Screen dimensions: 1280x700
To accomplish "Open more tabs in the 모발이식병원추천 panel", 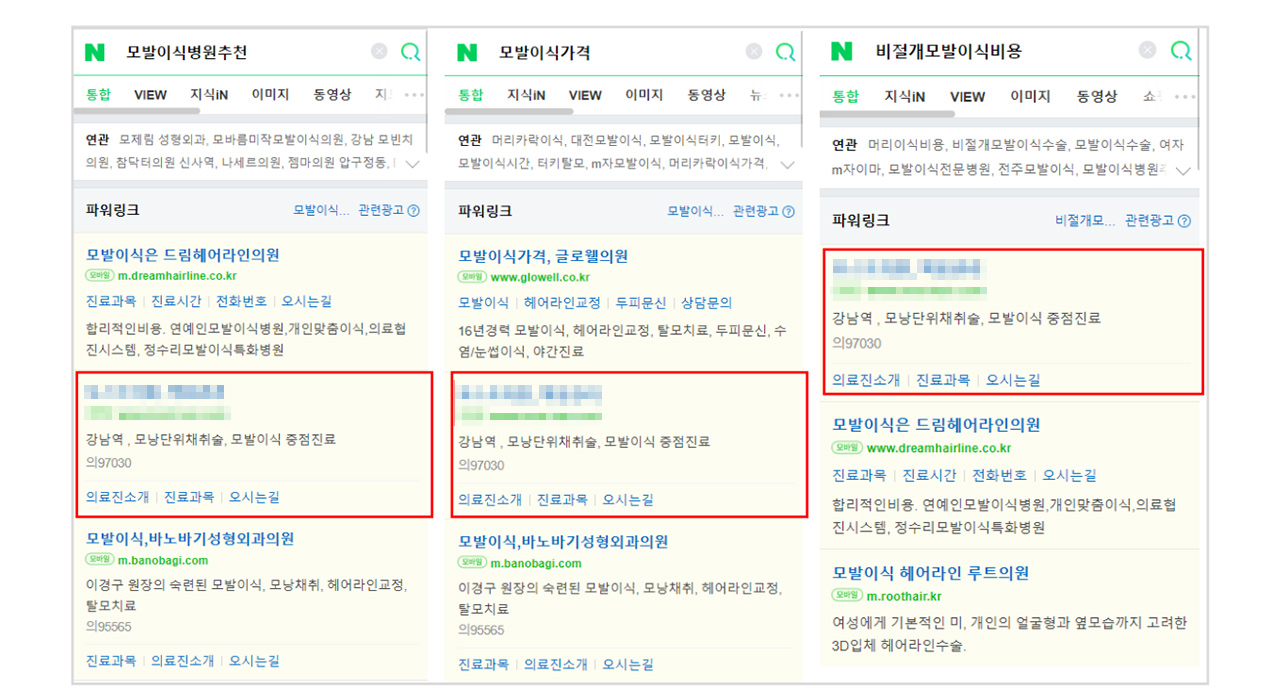I will click(414, 95).
